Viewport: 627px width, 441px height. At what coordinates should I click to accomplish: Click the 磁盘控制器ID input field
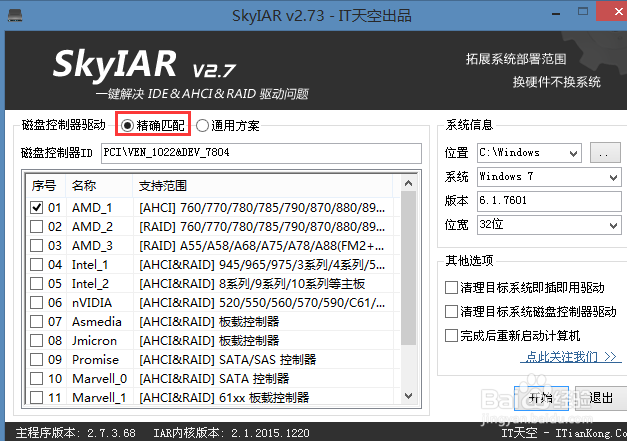261,153
